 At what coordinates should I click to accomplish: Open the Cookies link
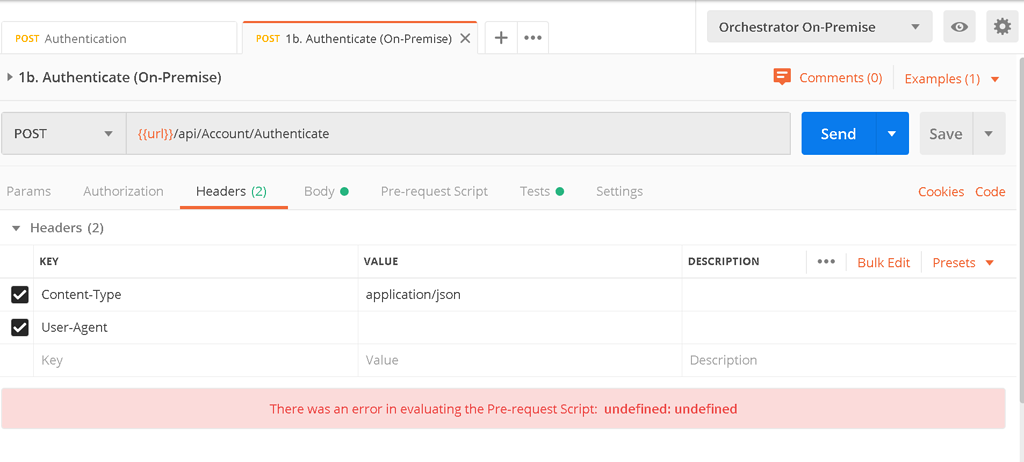(941, 192)
